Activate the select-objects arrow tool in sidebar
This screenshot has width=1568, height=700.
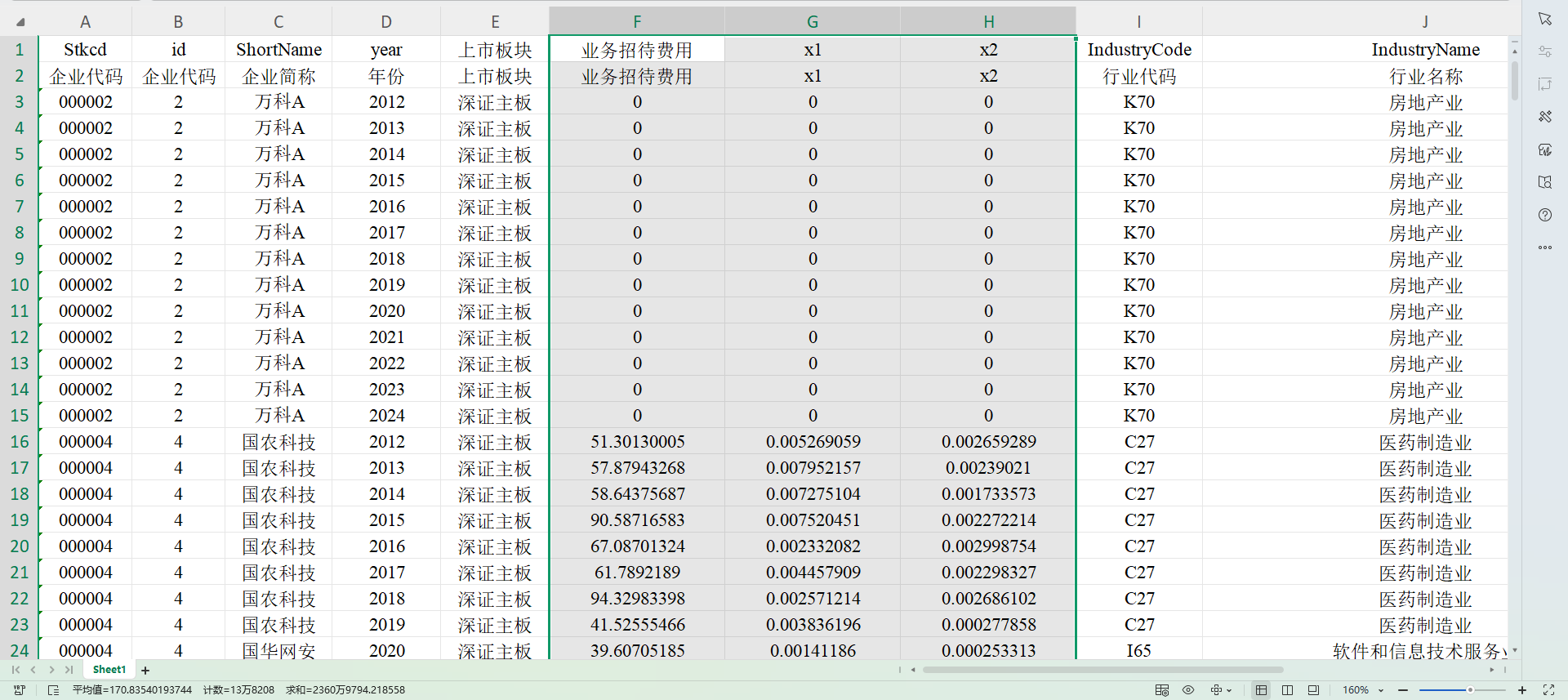pyautogui.click(x=1544, y=19)
